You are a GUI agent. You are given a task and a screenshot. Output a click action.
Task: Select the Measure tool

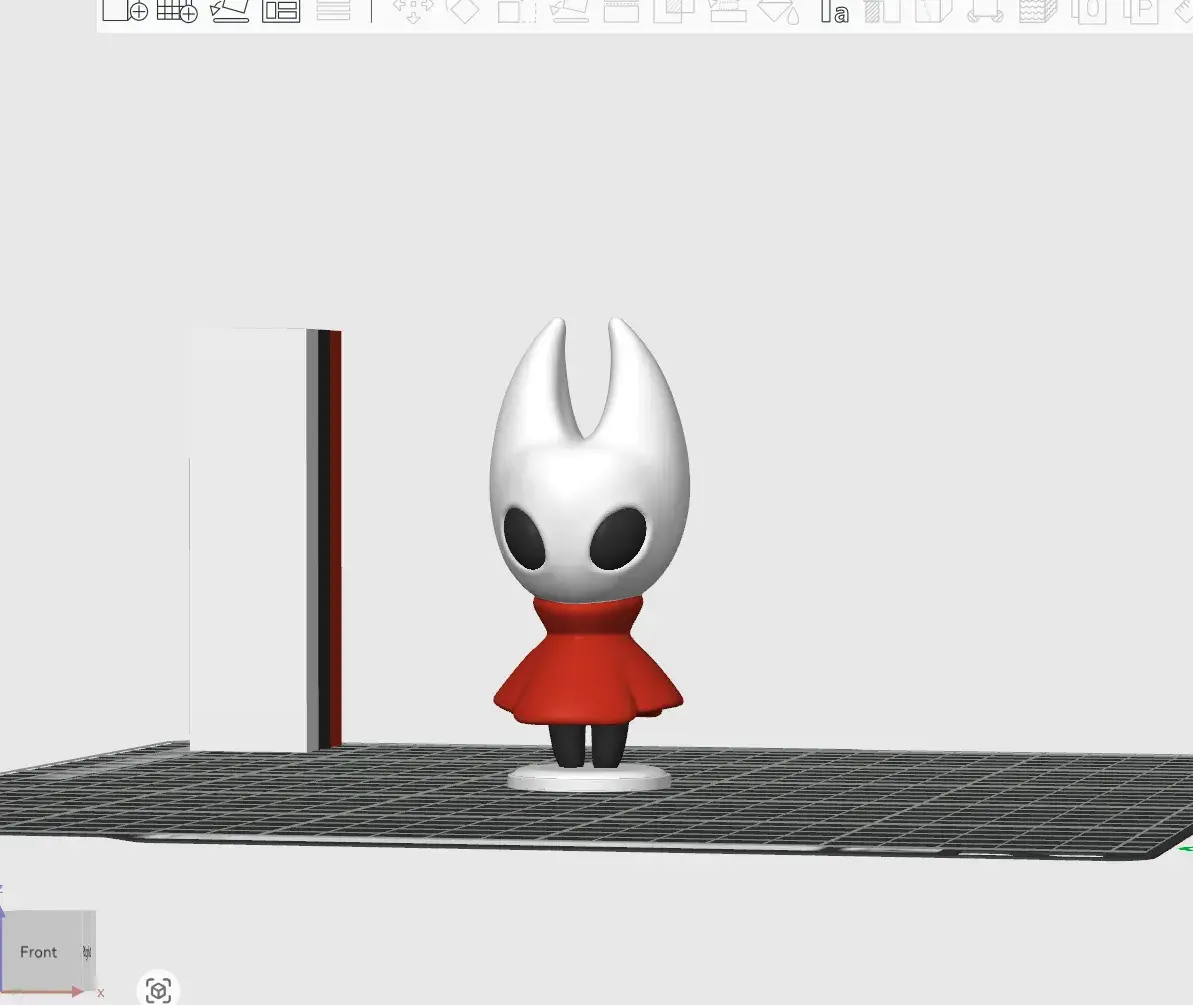tap(1186, 13)
